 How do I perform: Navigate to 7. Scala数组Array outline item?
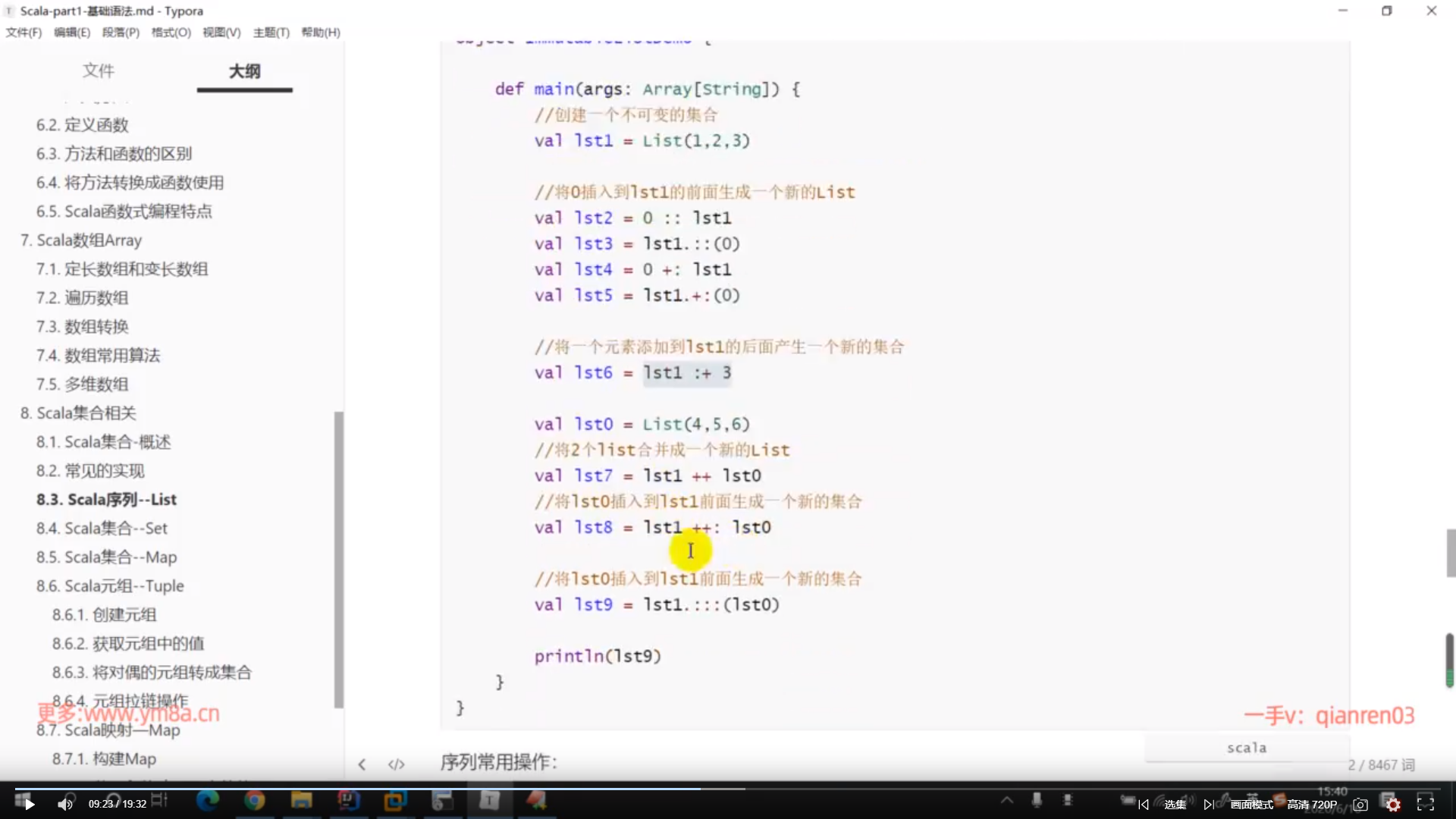pos(81,240)
